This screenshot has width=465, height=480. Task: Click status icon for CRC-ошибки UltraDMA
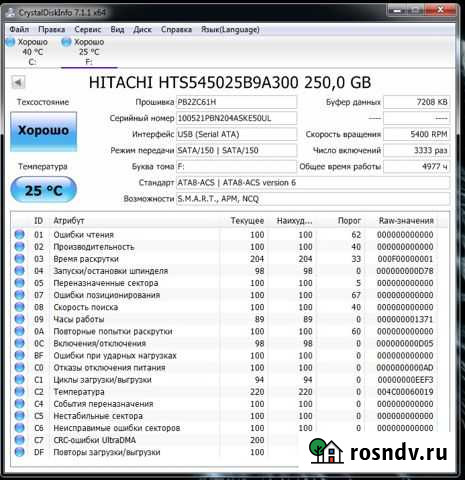pyautogui.click(x=20, y=440)
